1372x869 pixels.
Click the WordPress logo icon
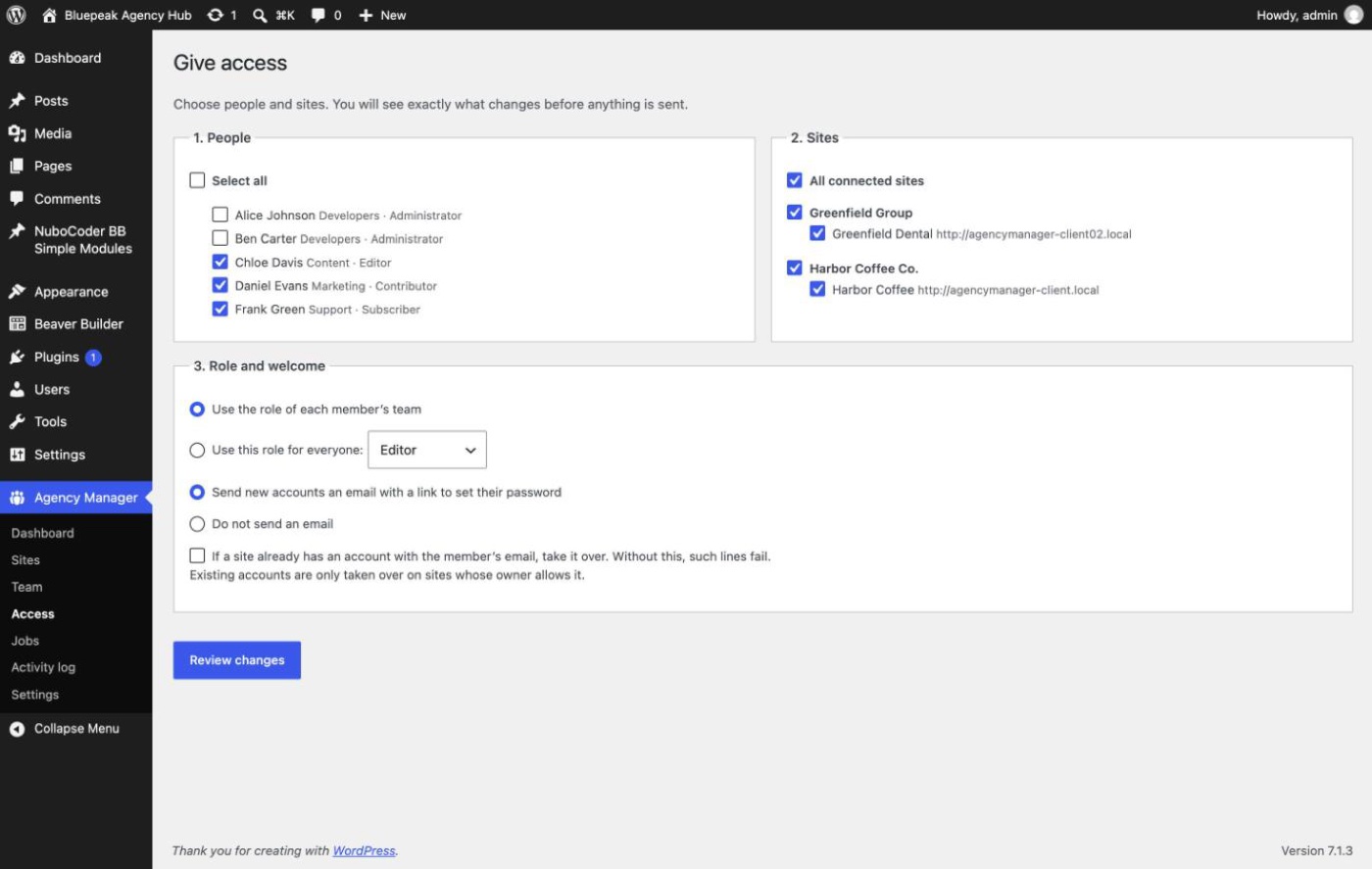pyautogui.click(x=16, y=15)
